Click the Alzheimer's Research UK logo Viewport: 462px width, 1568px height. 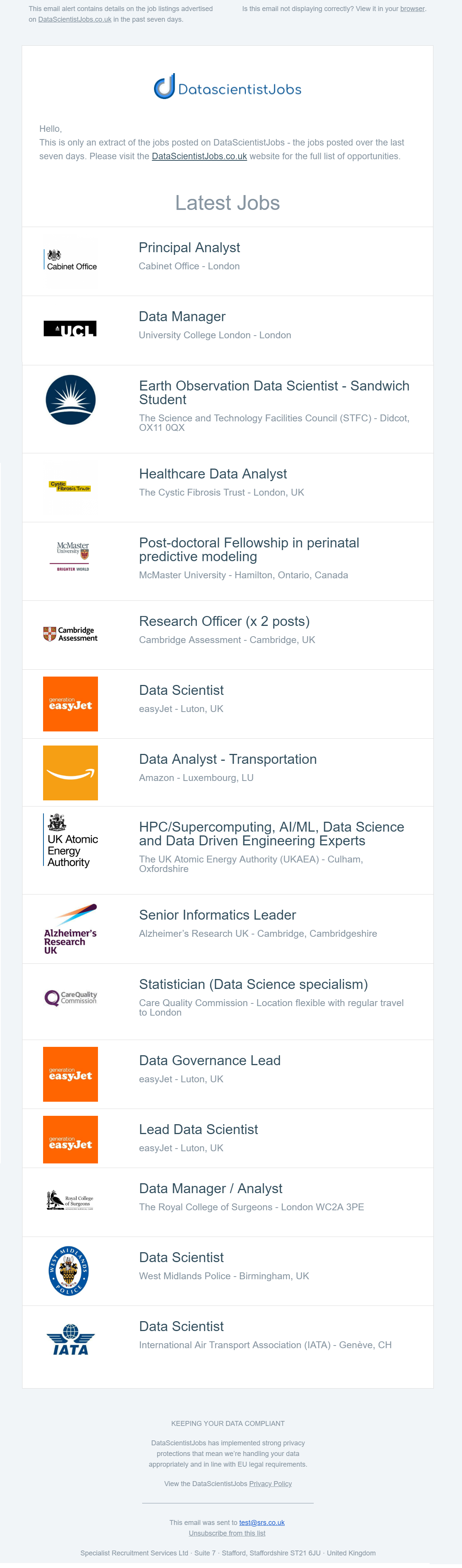71,929
